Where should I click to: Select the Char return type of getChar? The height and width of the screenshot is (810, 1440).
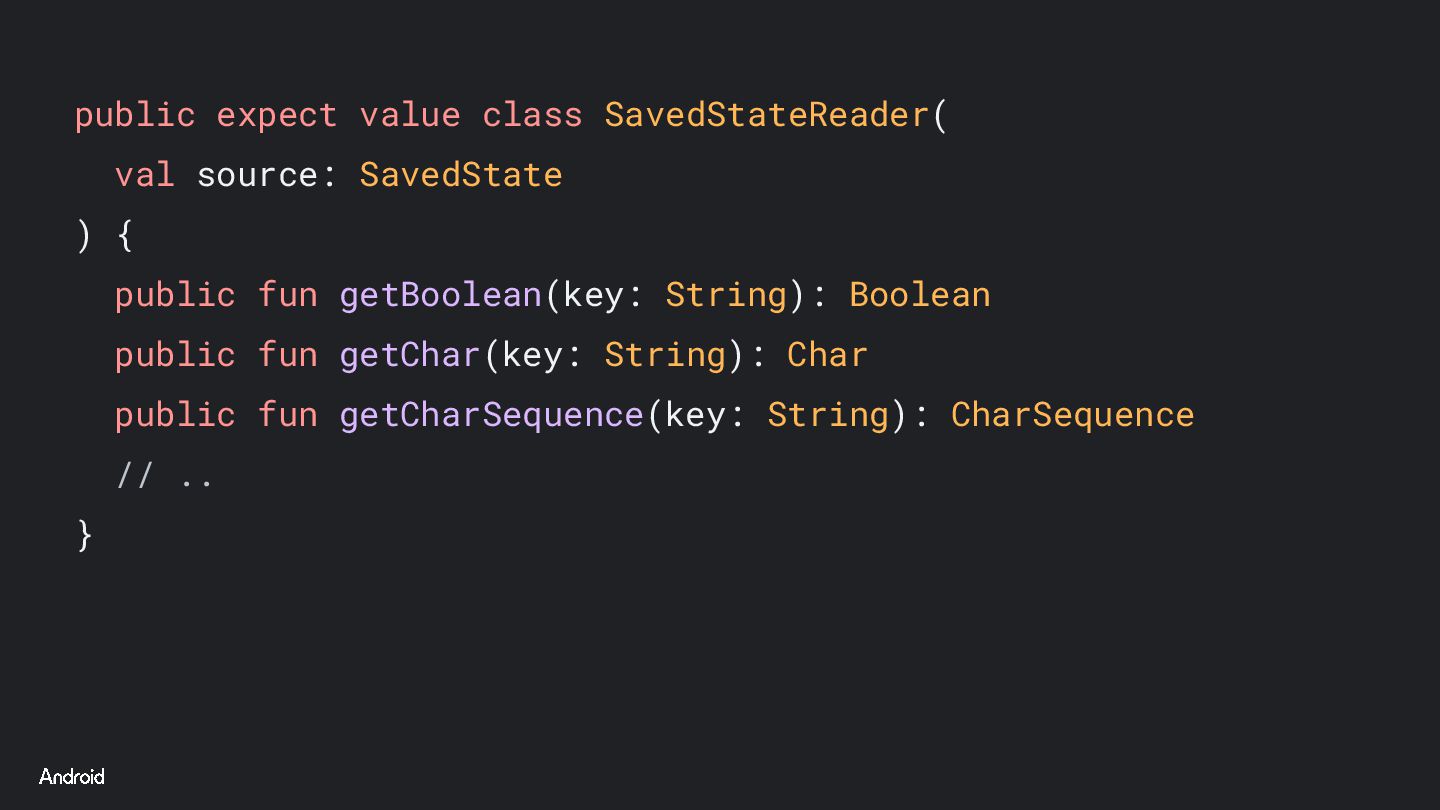[x=827, y=355]
